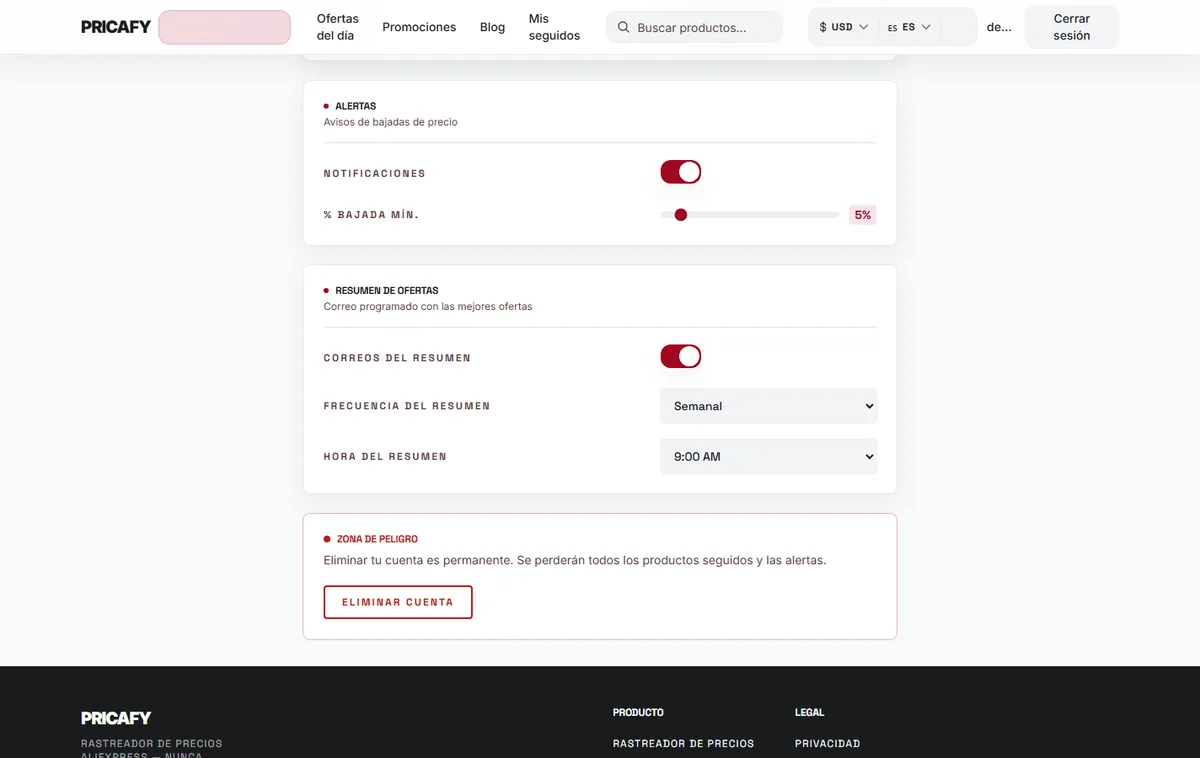1200x758 pixels.
Task: Open the Rastreador de precios footer link
Action: 683,743
